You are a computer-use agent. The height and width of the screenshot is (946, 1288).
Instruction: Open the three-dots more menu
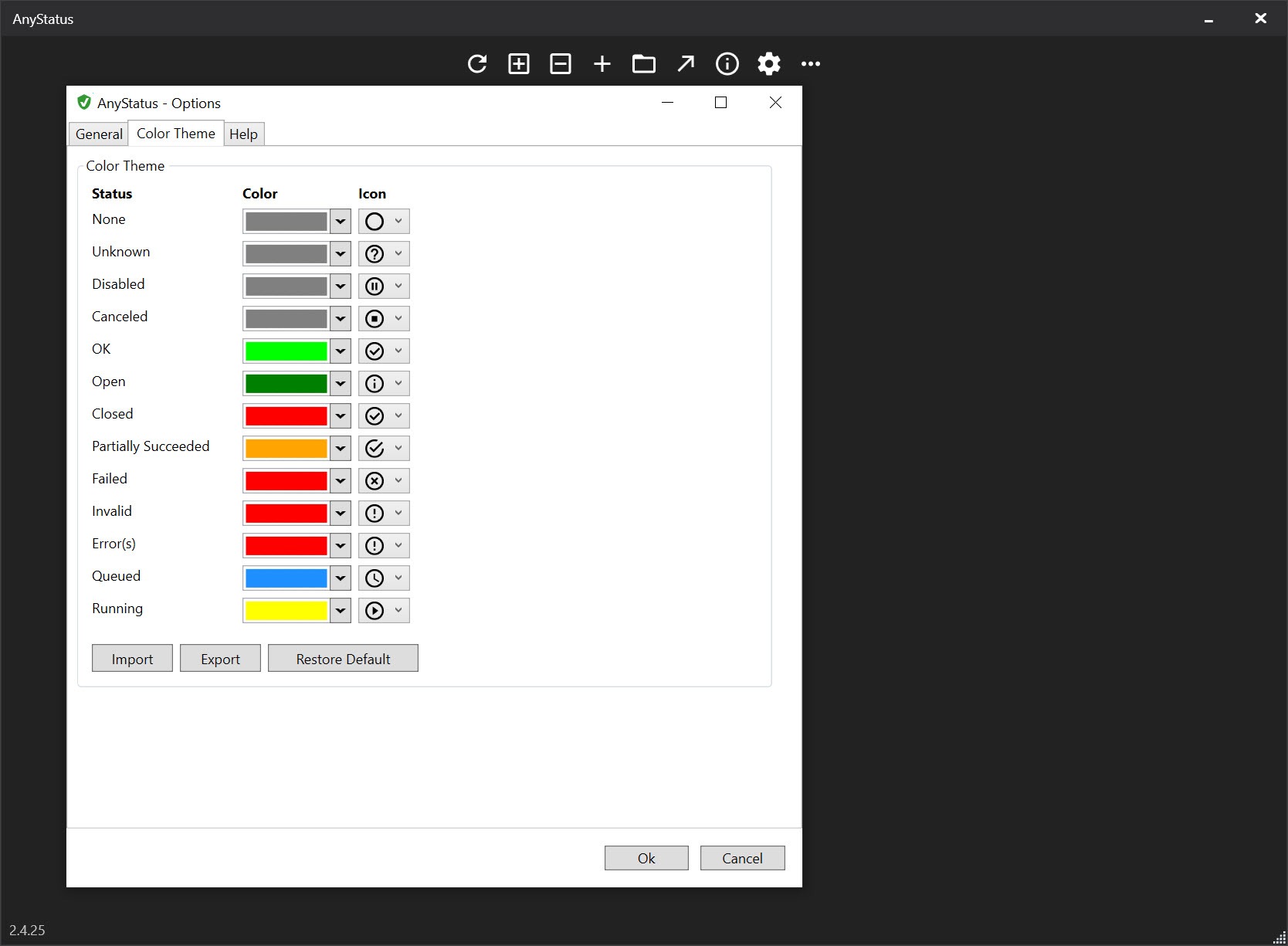pos(811,63)
